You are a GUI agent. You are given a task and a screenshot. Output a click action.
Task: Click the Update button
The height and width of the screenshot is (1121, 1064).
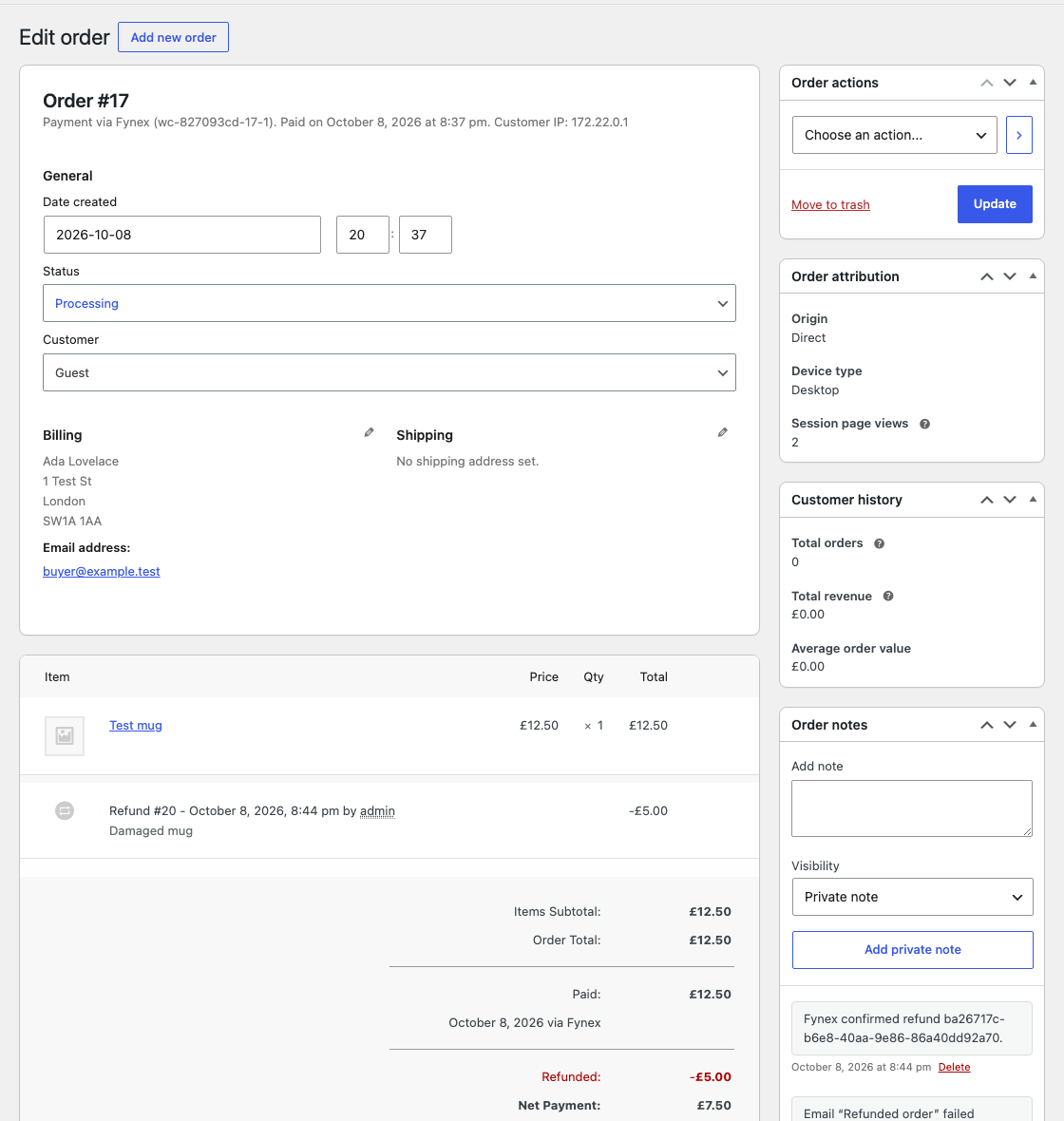coord(995,203)
